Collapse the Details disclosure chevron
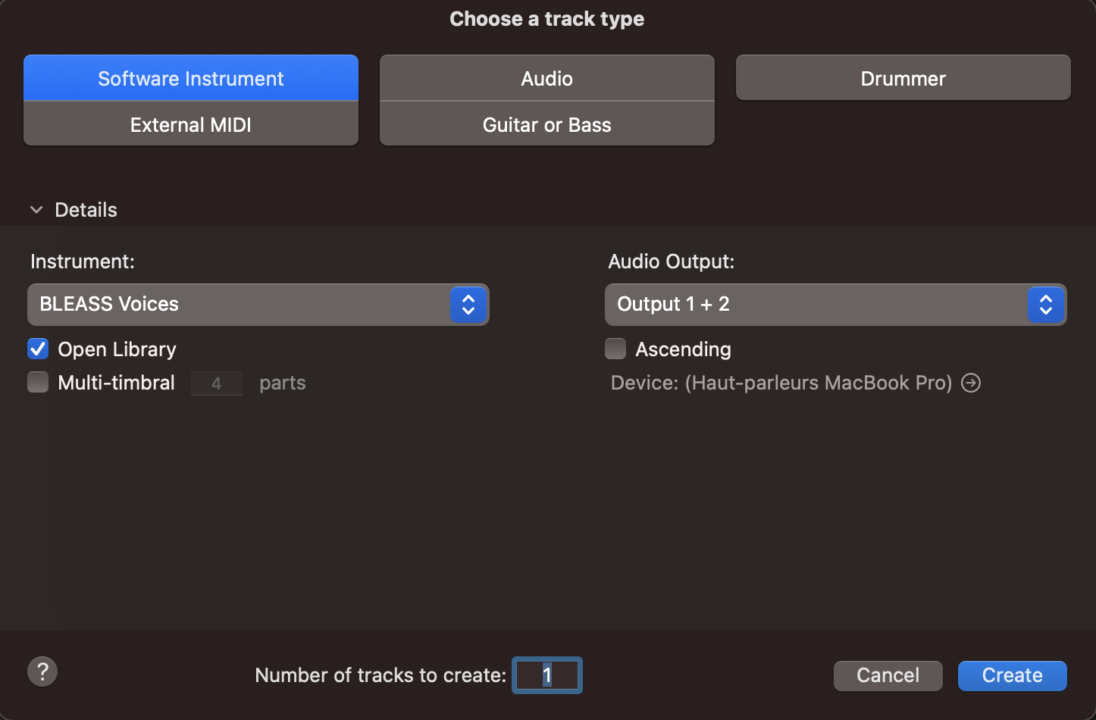 pos(37,210)
